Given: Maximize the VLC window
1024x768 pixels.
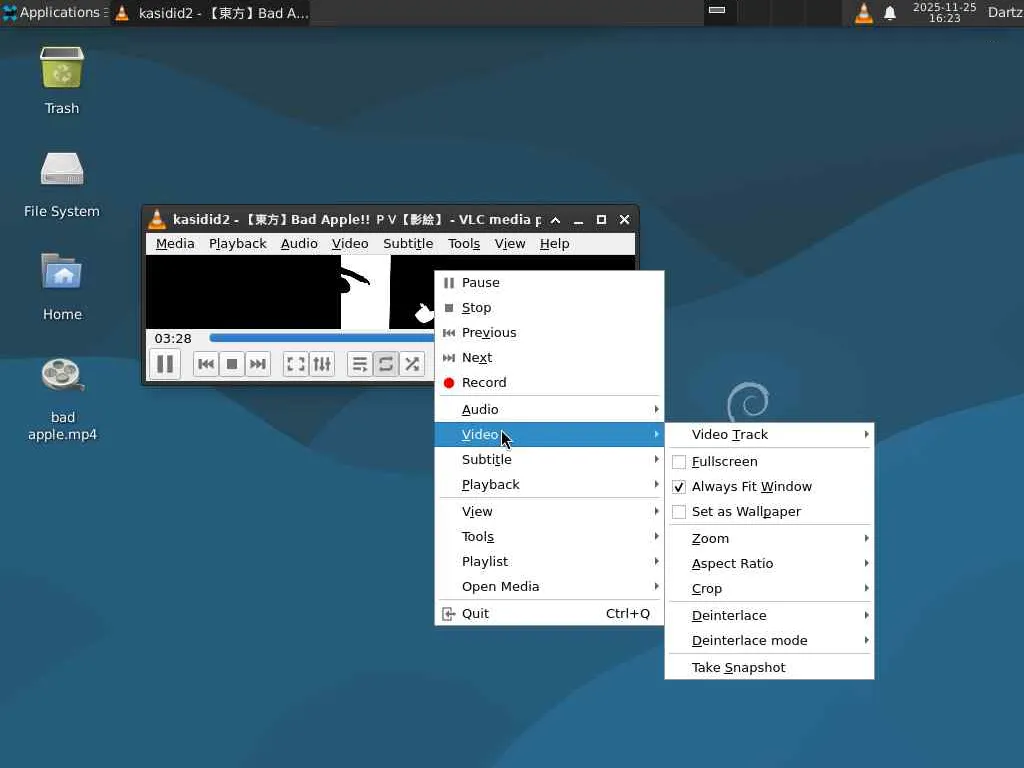Looking at the screenshot, I should coord(601,220).
